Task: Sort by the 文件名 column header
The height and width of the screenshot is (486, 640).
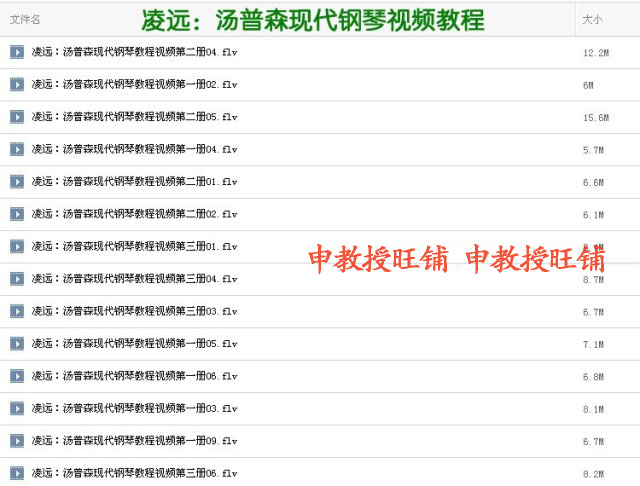Action: [25, 20]
